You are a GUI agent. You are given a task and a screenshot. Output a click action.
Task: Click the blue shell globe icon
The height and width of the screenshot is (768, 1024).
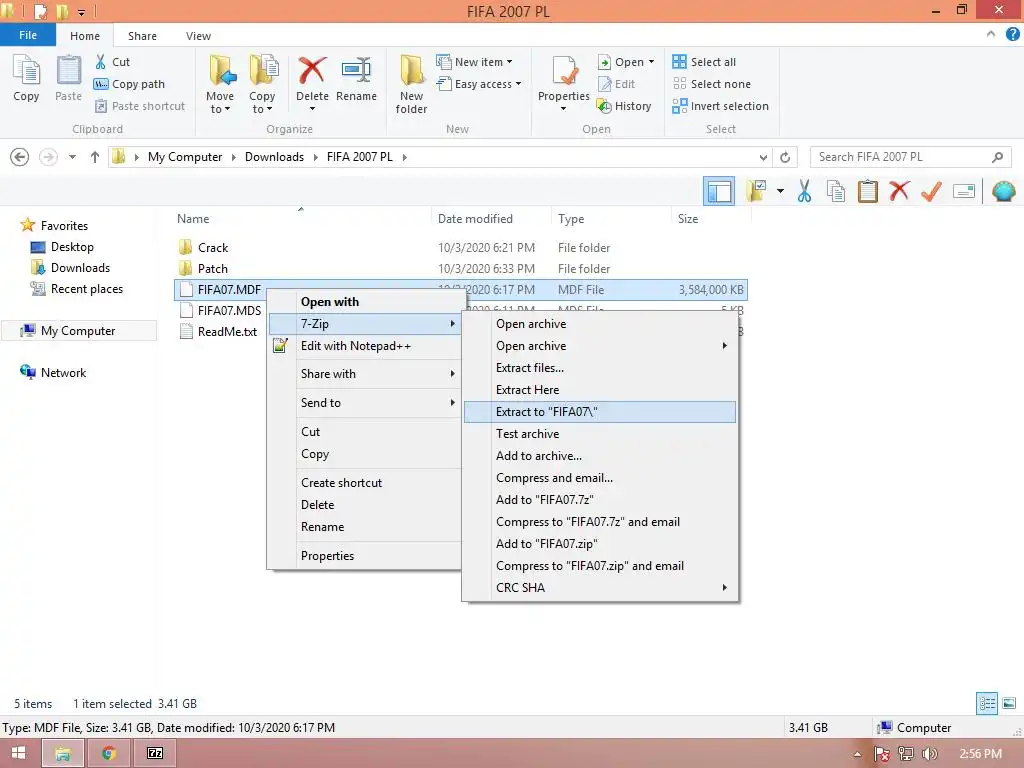point(1004,191)
